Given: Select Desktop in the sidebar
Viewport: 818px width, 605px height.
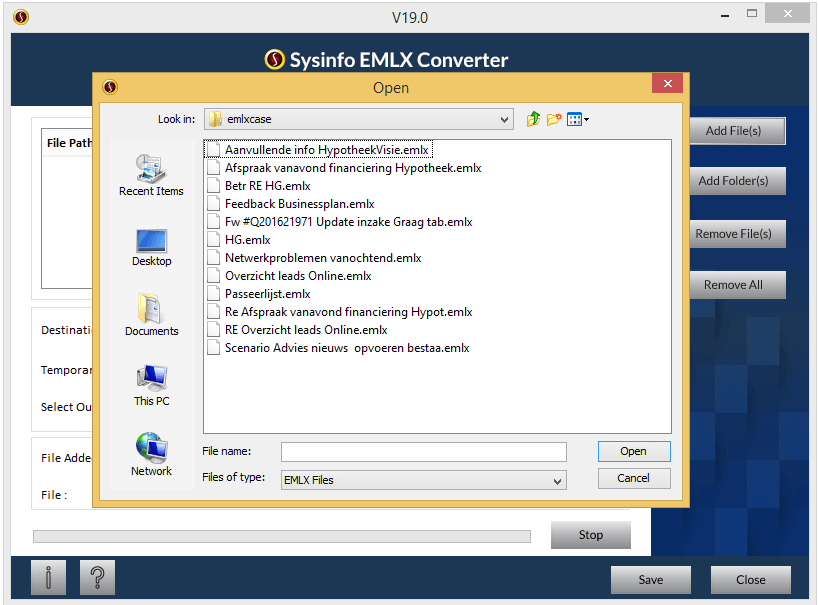Looking at the screenshot, I should click(151, 247).
